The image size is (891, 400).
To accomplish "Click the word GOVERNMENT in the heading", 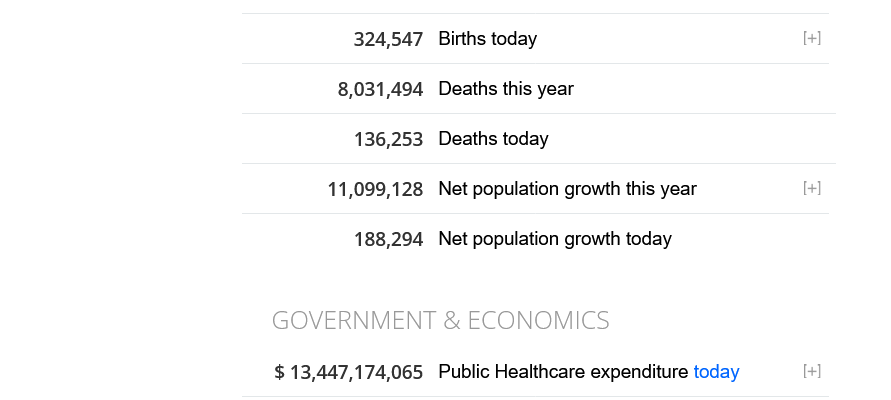I will (354, 321).
